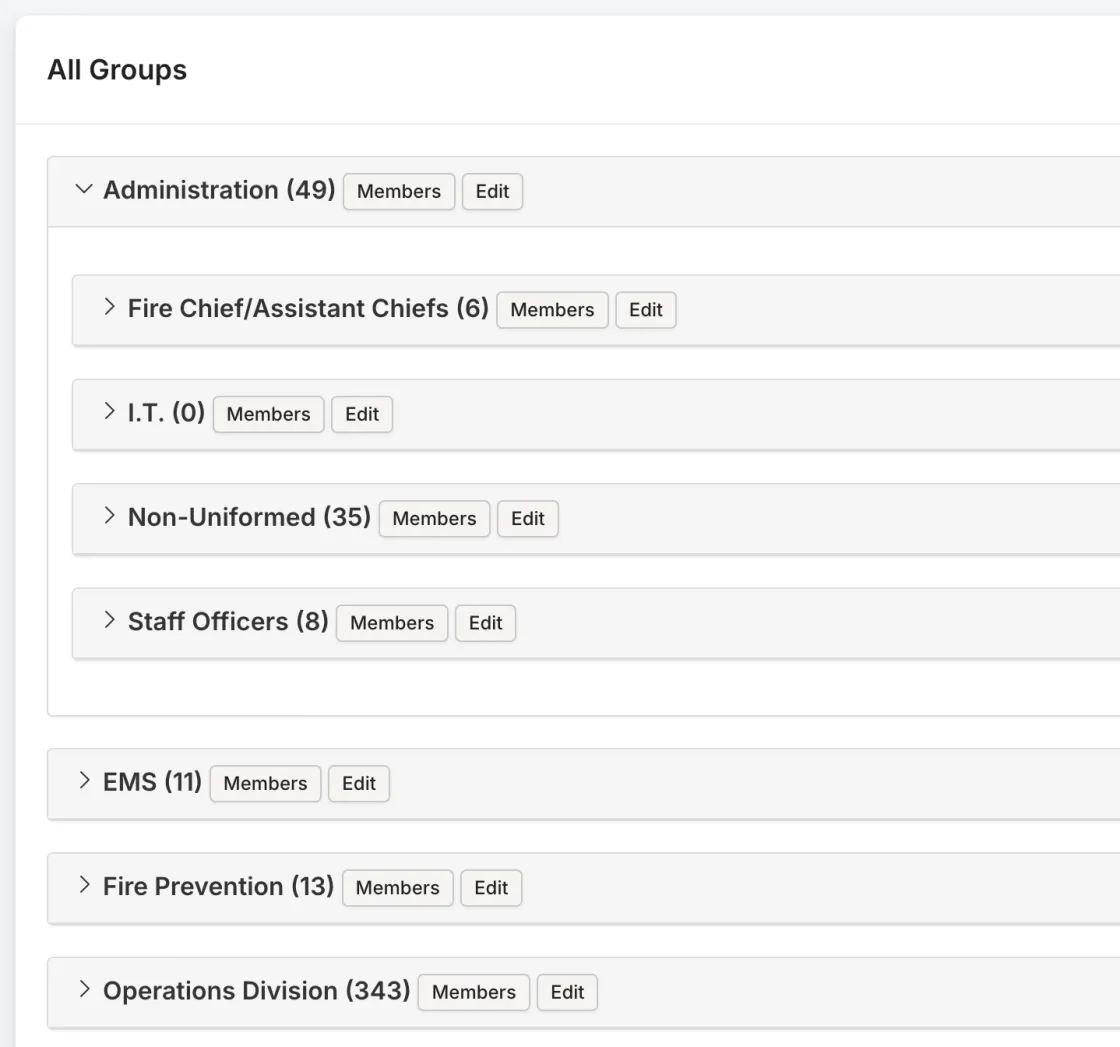Open Fire Prevention Members list

click(398, 888)
